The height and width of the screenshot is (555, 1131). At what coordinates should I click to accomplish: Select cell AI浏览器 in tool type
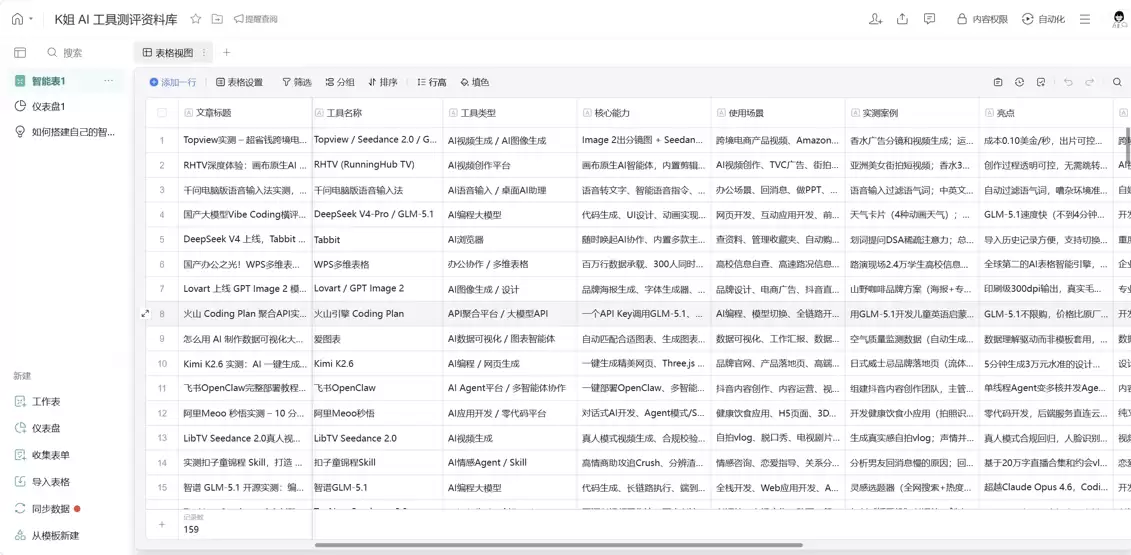pos(510,239)
